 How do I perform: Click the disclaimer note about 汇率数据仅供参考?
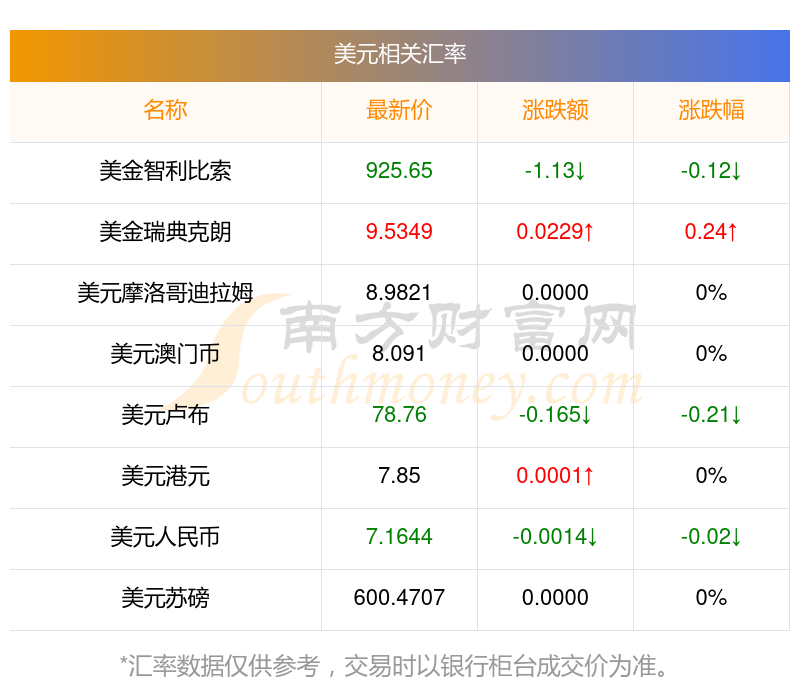coord(394,666)
